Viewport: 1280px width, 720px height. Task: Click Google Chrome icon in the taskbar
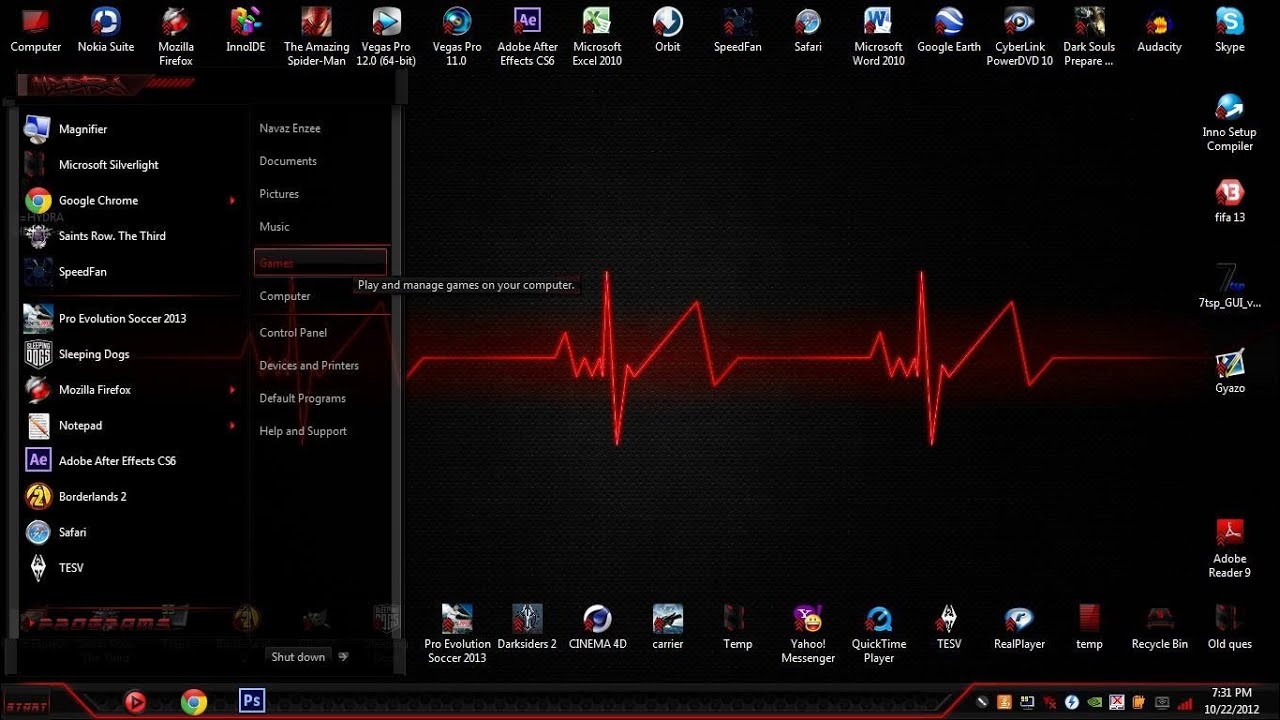[194, 702]
